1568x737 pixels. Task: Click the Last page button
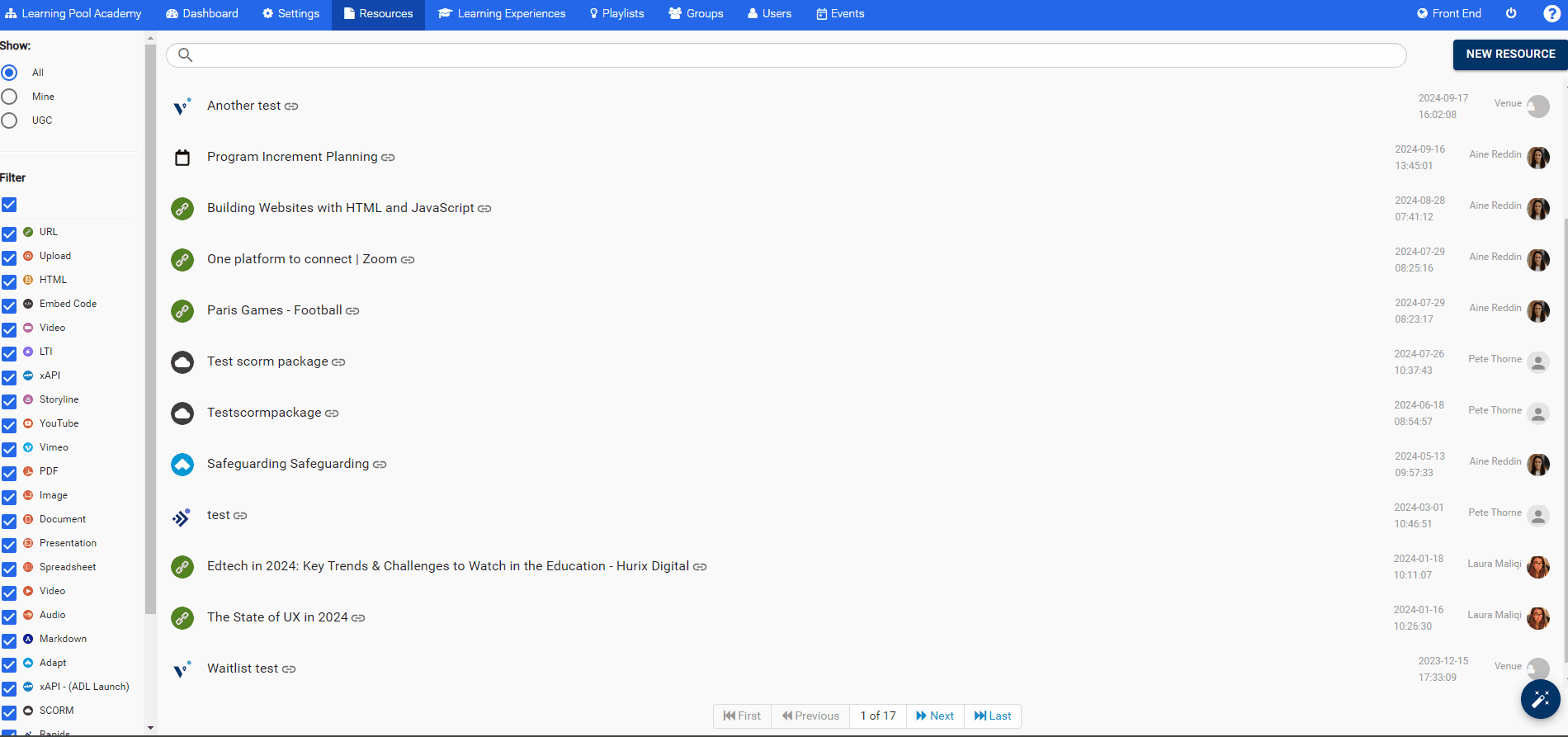click(x=993, y=716)
